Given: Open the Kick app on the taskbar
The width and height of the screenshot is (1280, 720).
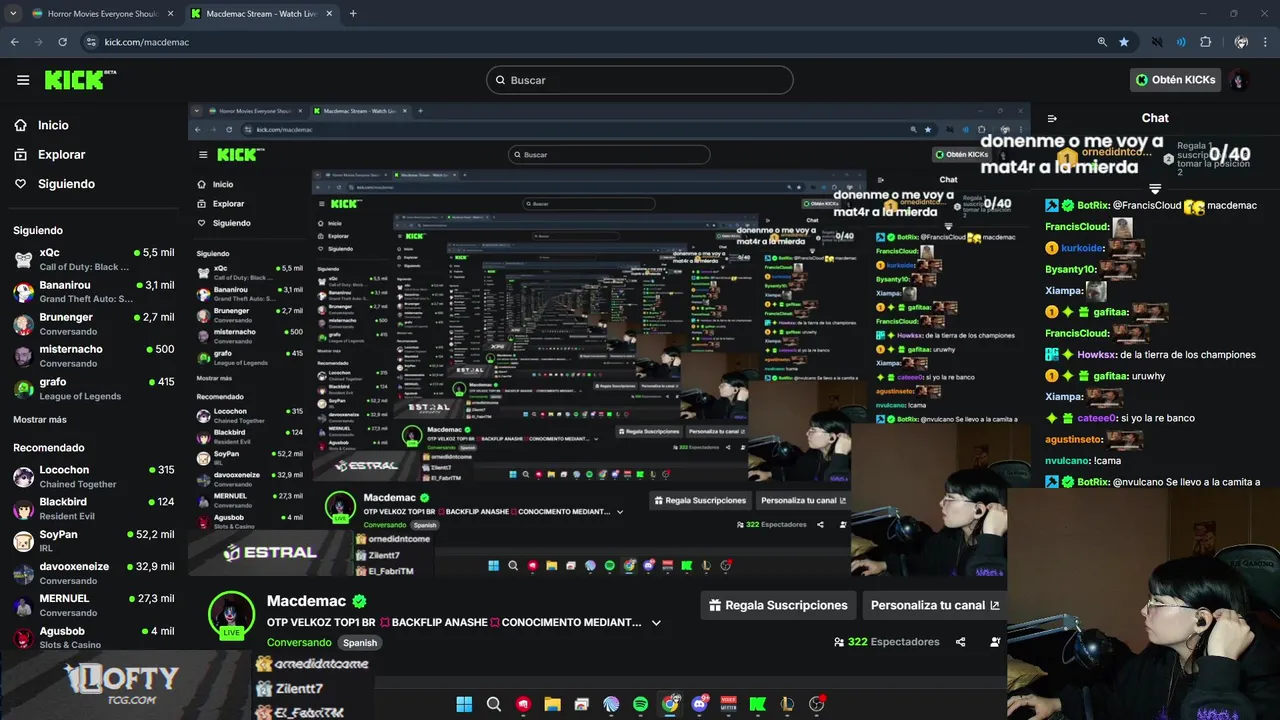Looking at the screenshot, I should (x=758, y=704).
